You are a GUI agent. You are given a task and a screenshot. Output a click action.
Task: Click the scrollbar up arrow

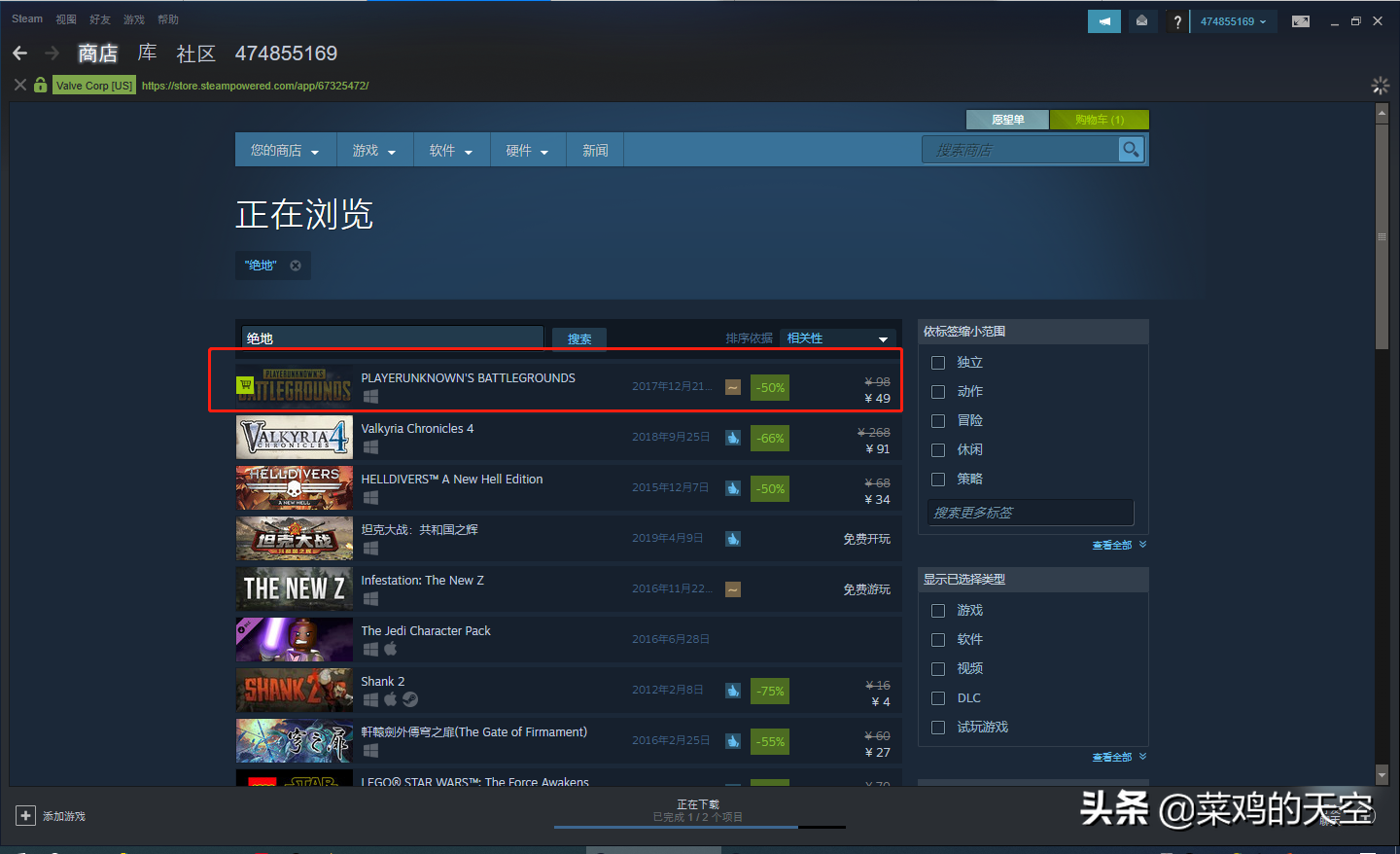pyautogui.click(x=1382, y=114)
